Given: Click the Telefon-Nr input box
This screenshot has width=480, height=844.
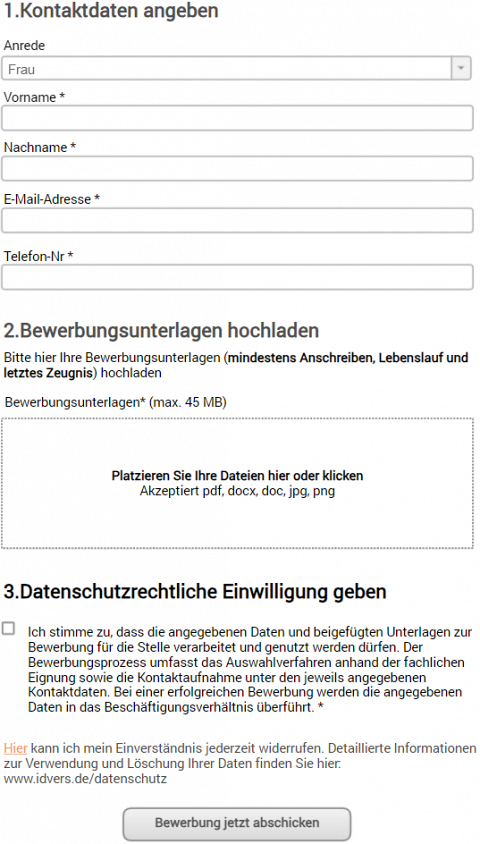Looking at the screenshot, I should [237, 277].
